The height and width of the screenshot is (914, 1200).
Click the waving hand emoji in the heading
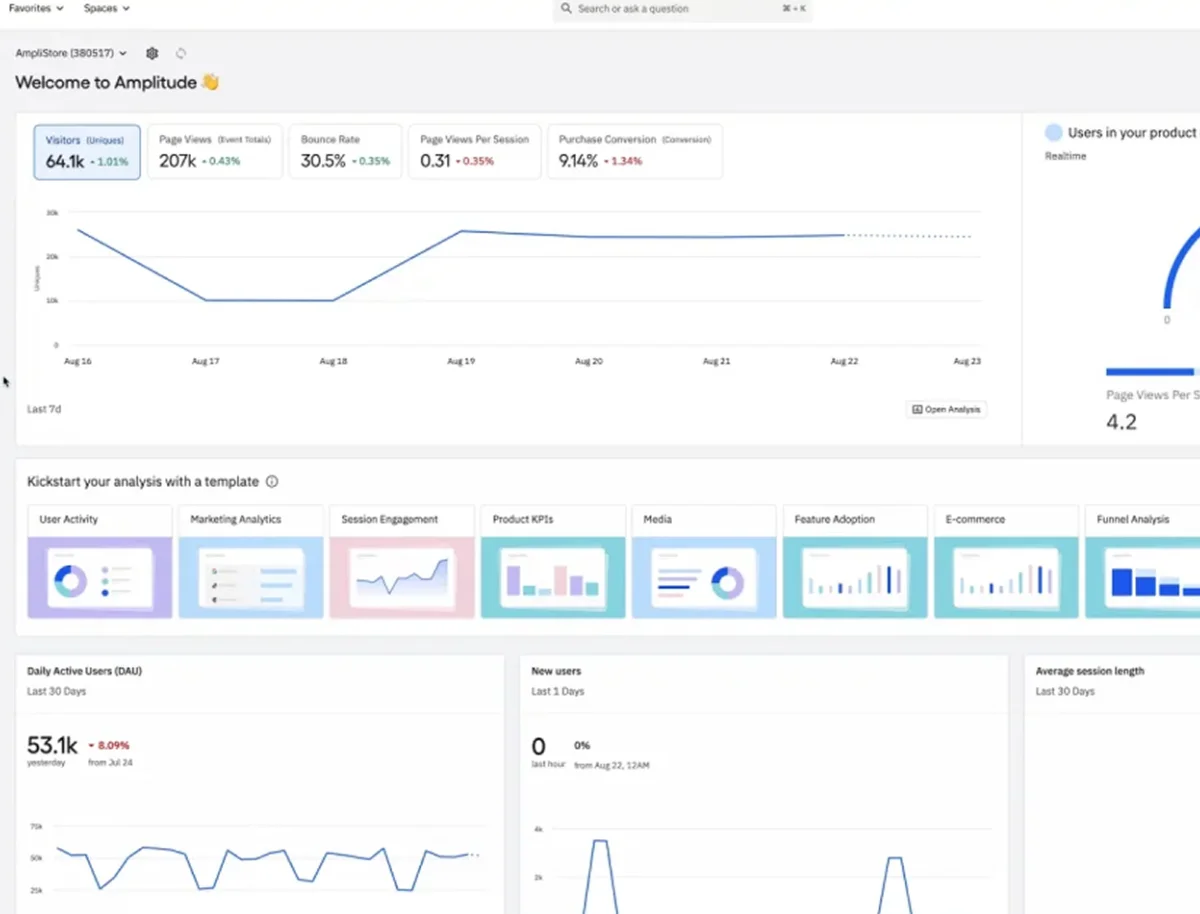pos(210,82)
